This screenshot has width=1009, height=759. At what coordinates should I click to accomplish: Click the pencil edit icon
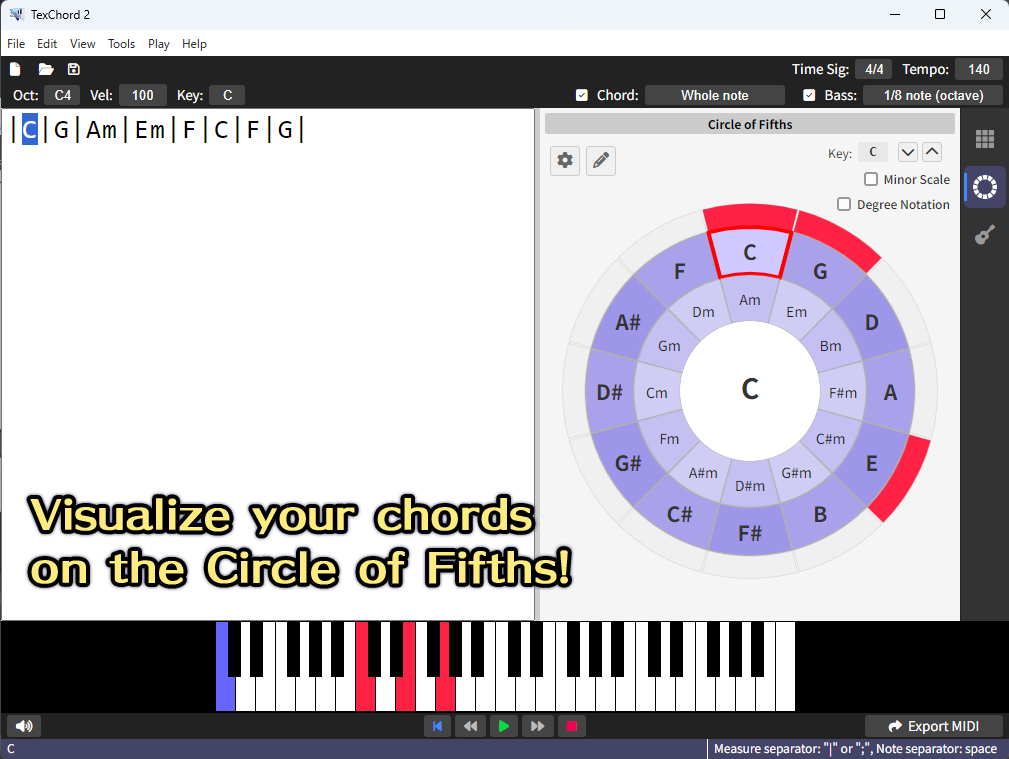(x=601, y=160)
